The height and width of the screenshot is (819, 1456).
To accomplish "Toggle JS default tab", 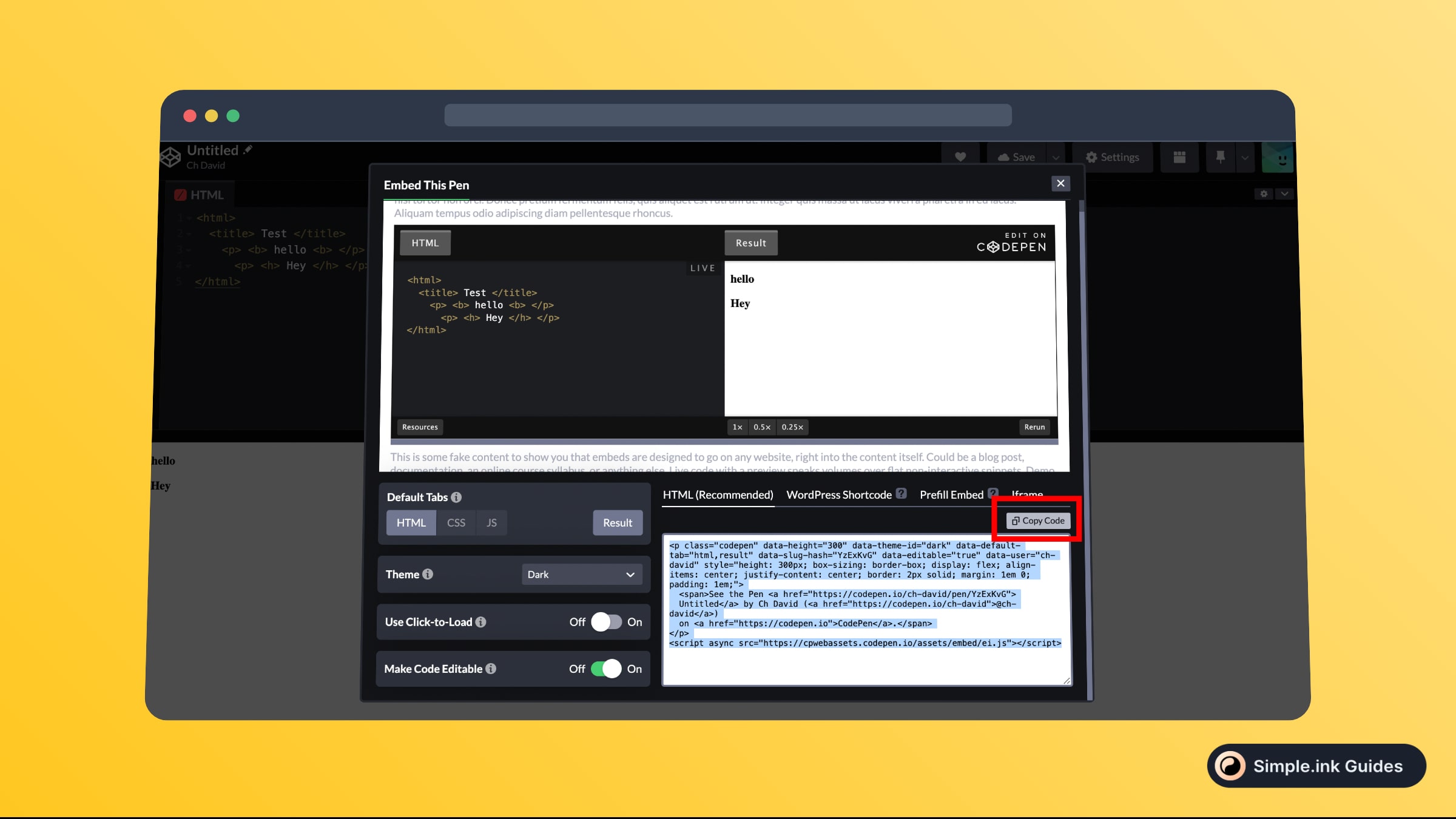I will (x=491, y=522).
